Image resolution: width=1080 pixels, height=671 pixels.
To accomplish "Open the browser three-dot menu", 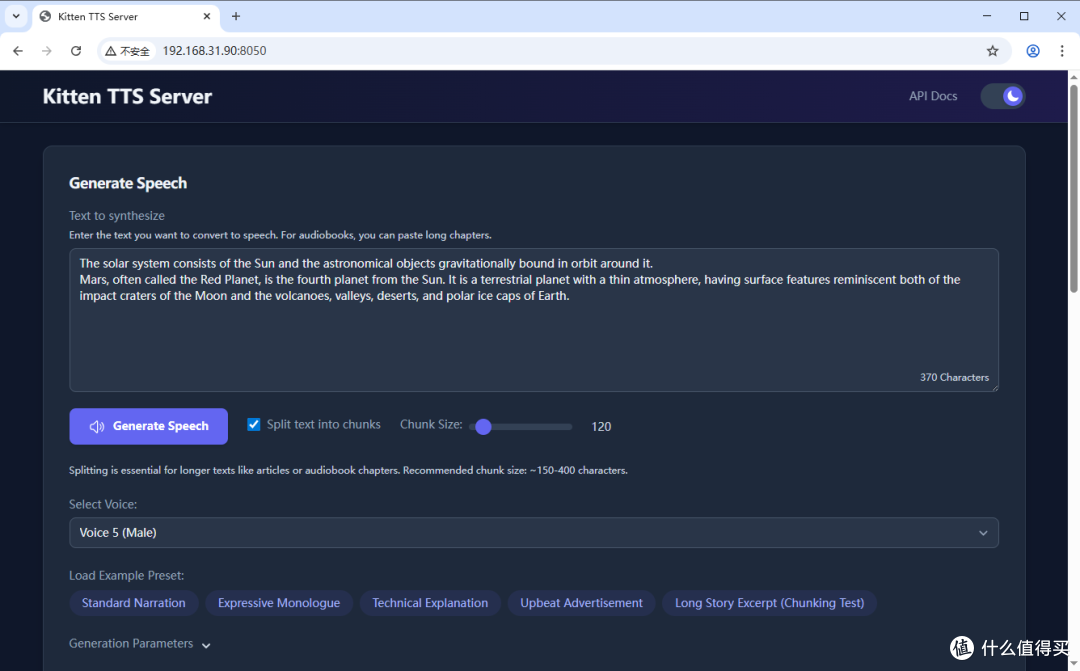I will pos(1061,51).
